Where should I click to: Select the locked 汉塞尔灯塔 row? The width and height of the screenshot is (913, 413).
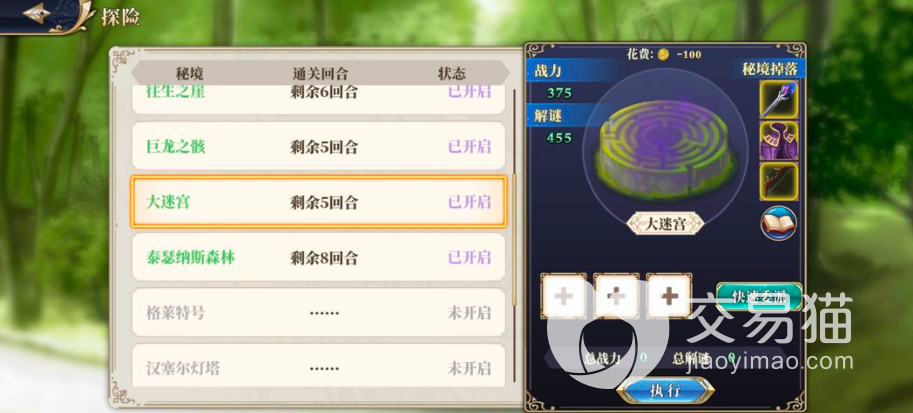coord(319,366)
